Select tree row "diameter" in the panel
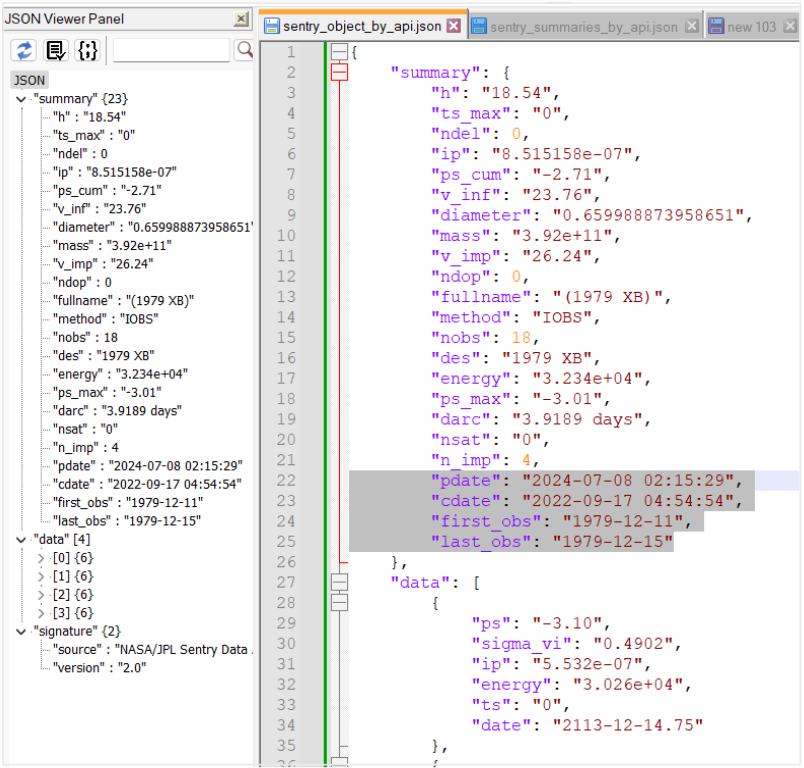The width and height of the screenshot is (804, 768). [153, 227]
